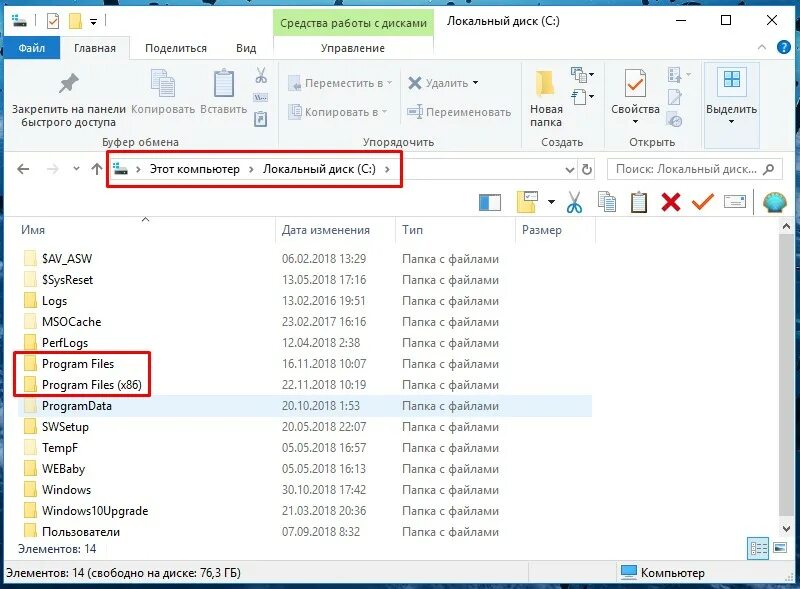Viewport: 800px width, 589px height.
Task: Click Локальный диск (C:) breadcrumb
Action: [x=319, y=169]
